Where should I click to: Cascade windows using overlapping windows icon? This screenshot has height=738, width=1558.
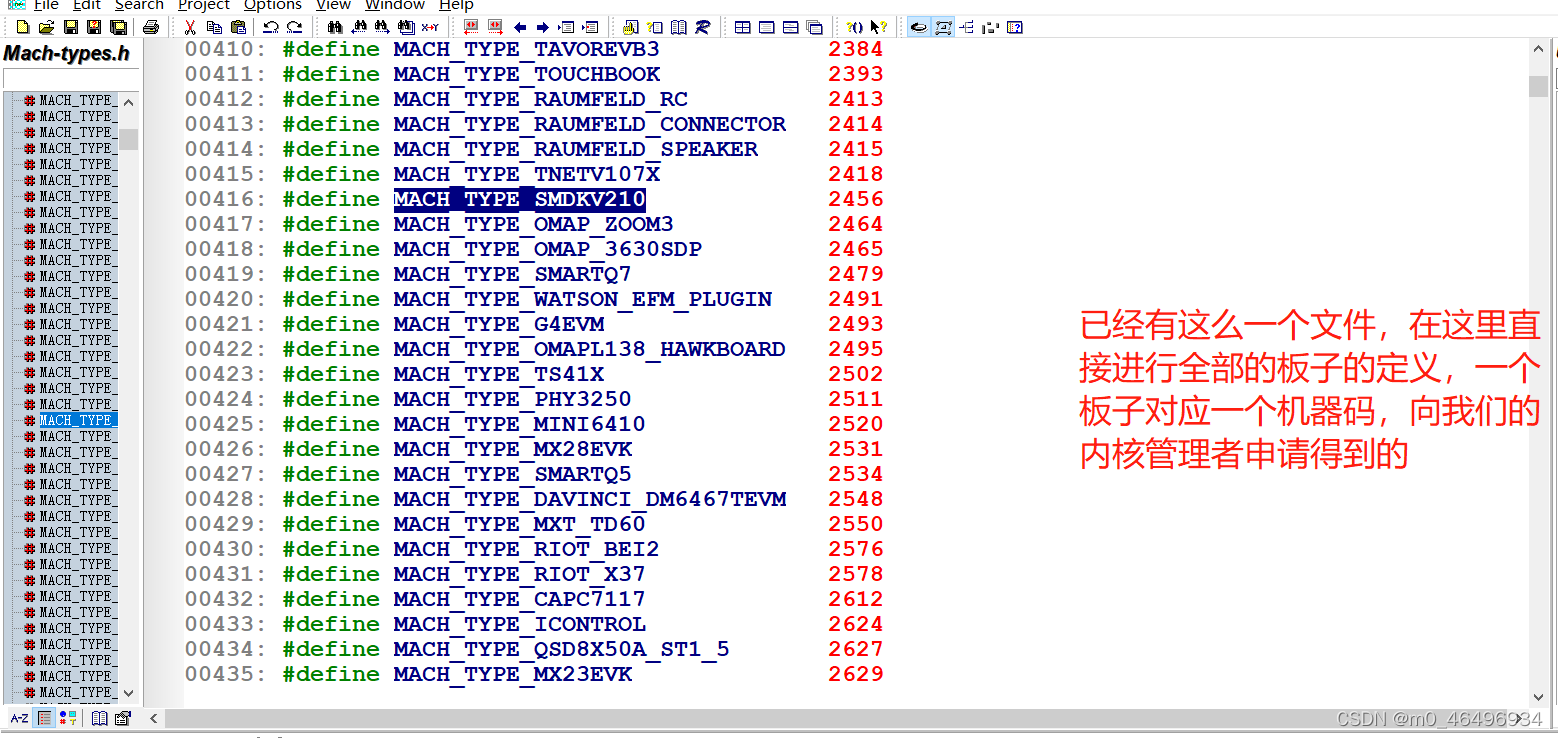point(814,27)
